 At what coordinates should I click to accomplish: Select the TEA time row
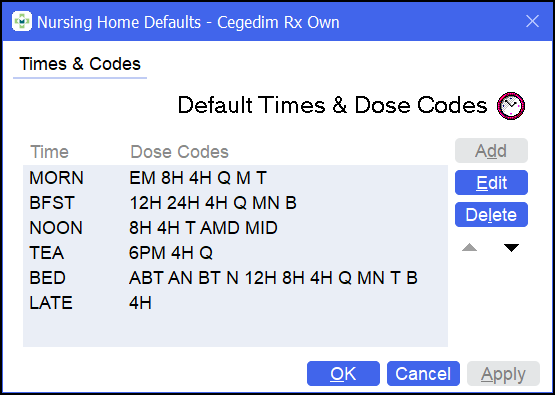pos(235,253)
